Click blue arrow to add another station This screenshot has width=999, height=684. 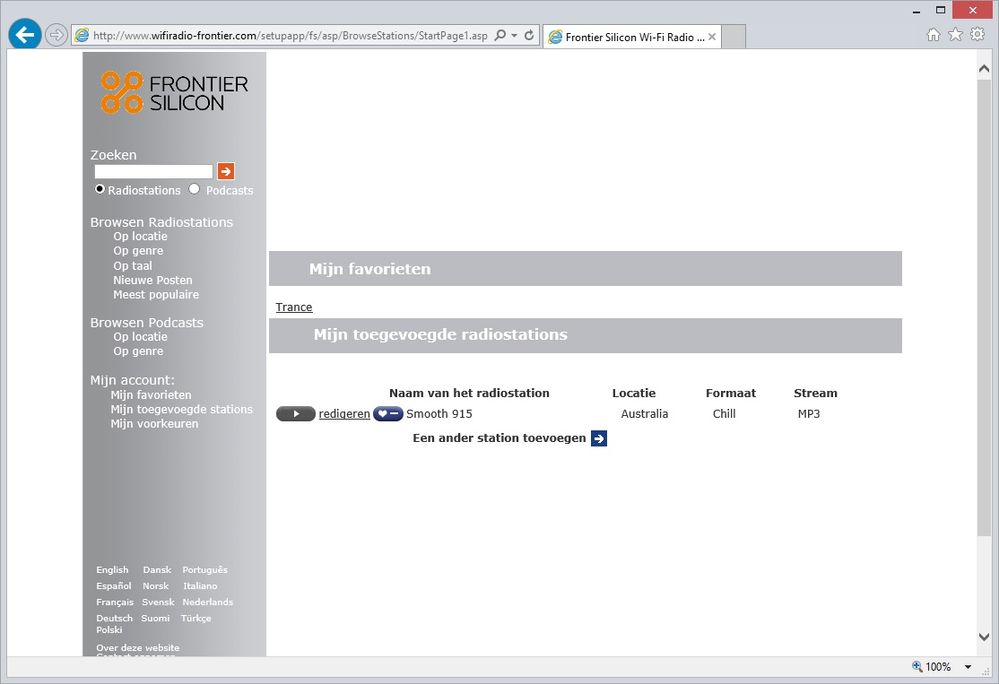[x=599, y=438]
